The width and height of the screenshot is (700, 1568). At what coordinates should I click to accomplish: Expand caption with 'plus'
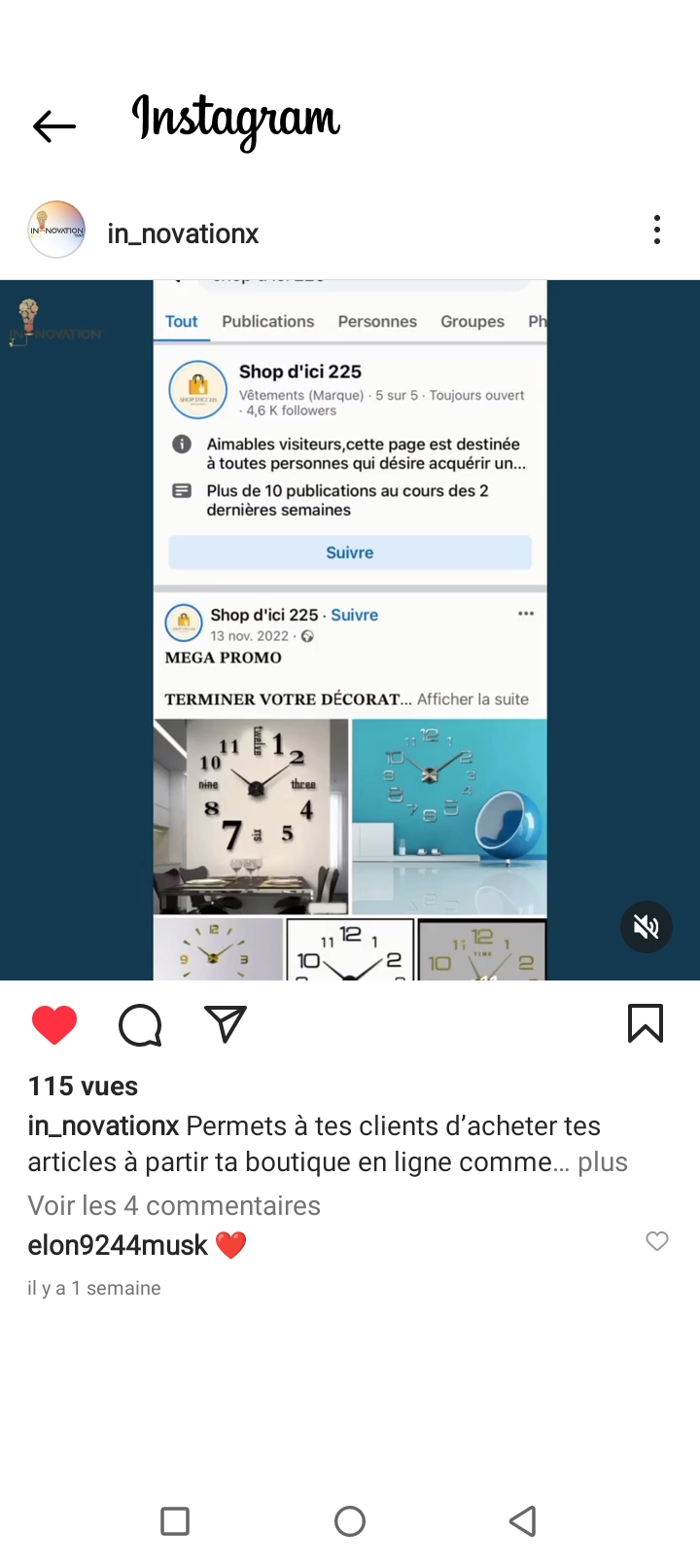(x=603, y=1162)
